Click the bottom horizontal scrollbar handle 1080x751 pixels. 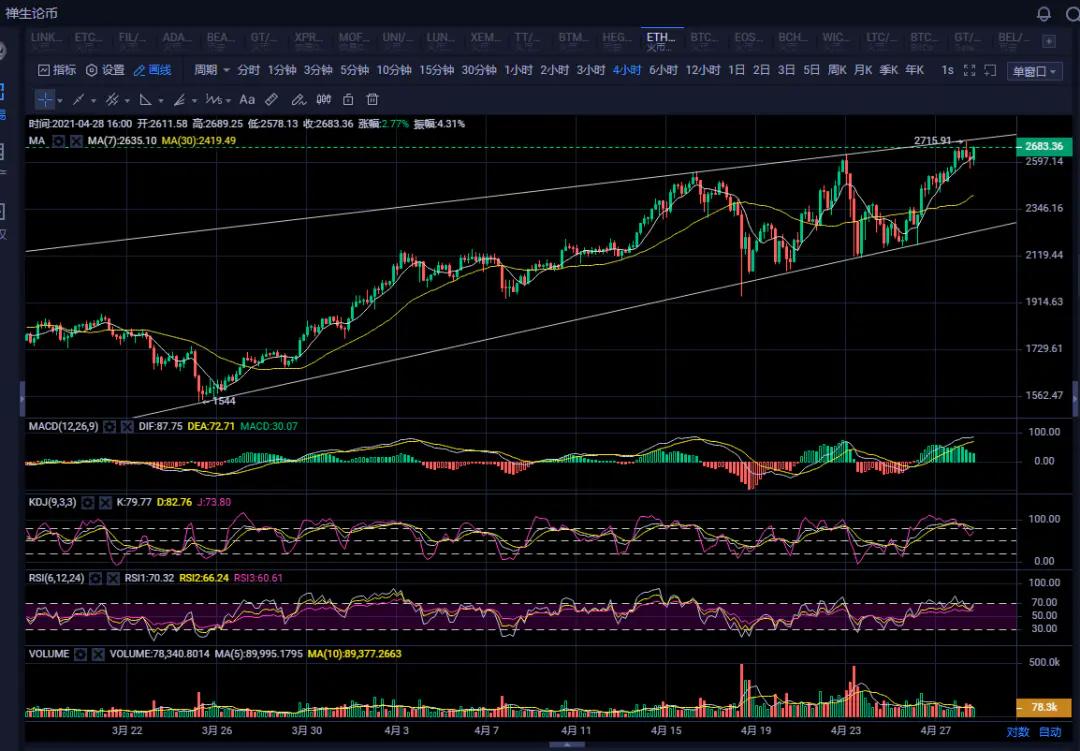click(567, 744)
